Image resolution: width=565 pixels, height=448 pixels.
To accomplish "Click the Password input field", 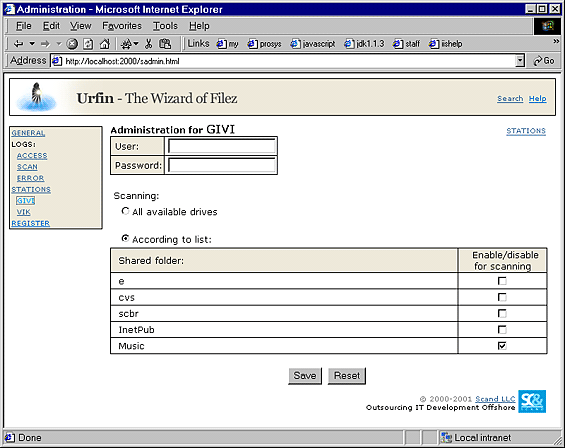I will tap(222, 165).
